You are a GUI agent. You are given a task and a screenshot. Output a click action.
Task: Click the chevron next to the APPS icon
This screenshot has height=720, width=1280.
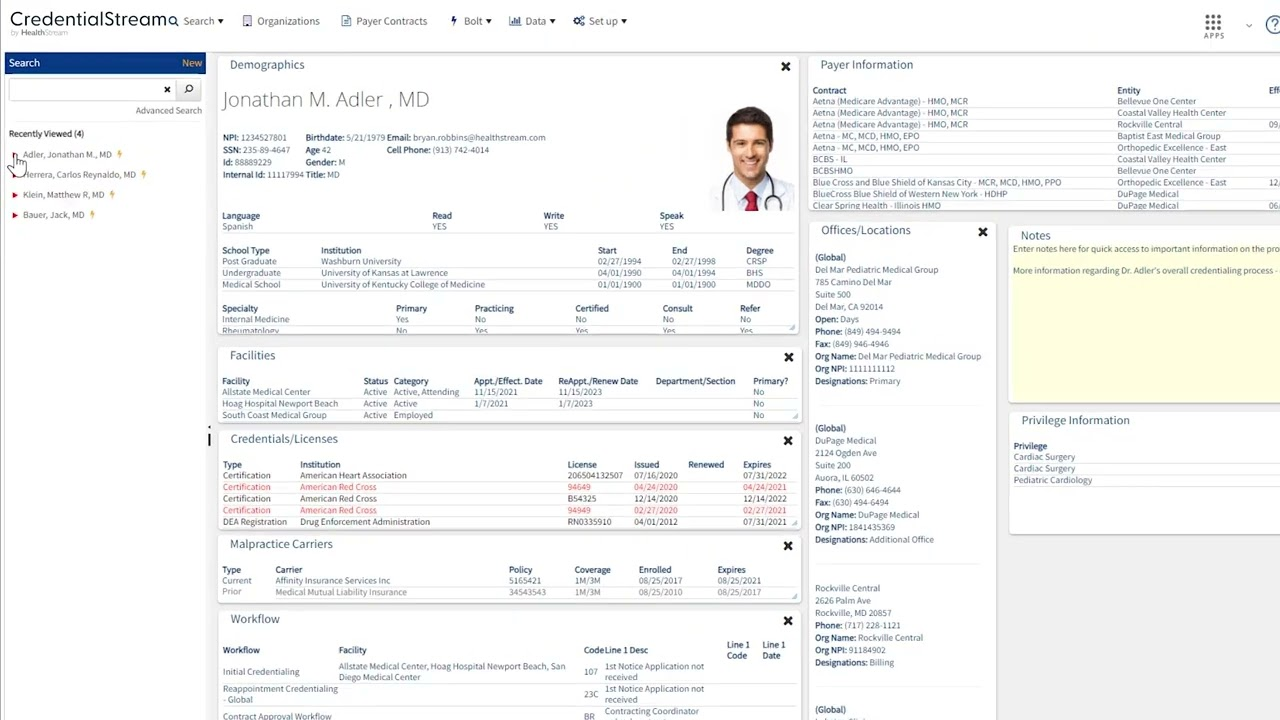(1249, 27)
